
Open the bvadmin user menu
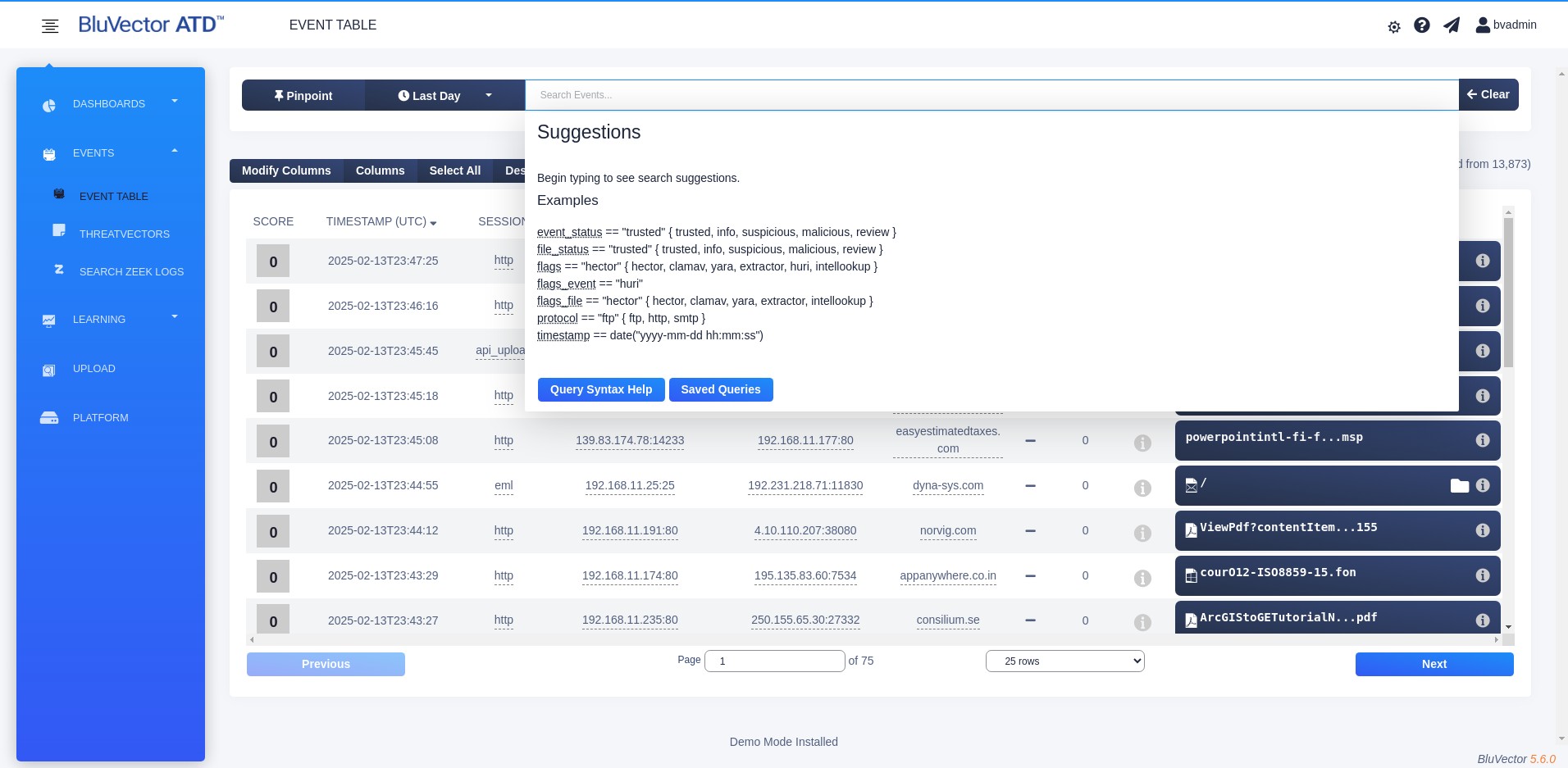coord(1506,25)
